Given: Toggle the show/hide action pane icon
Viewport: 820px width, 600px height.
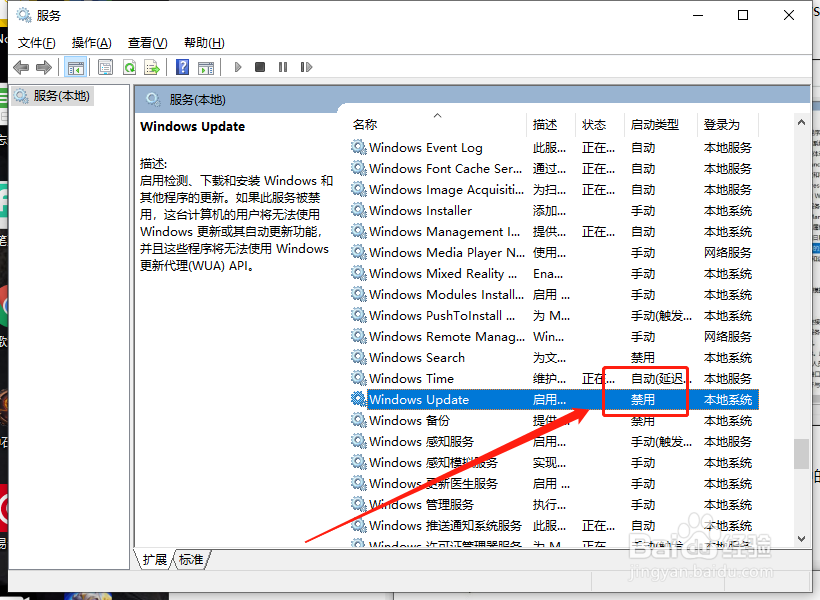Looking at the screenshot, I should coord(206,67).
